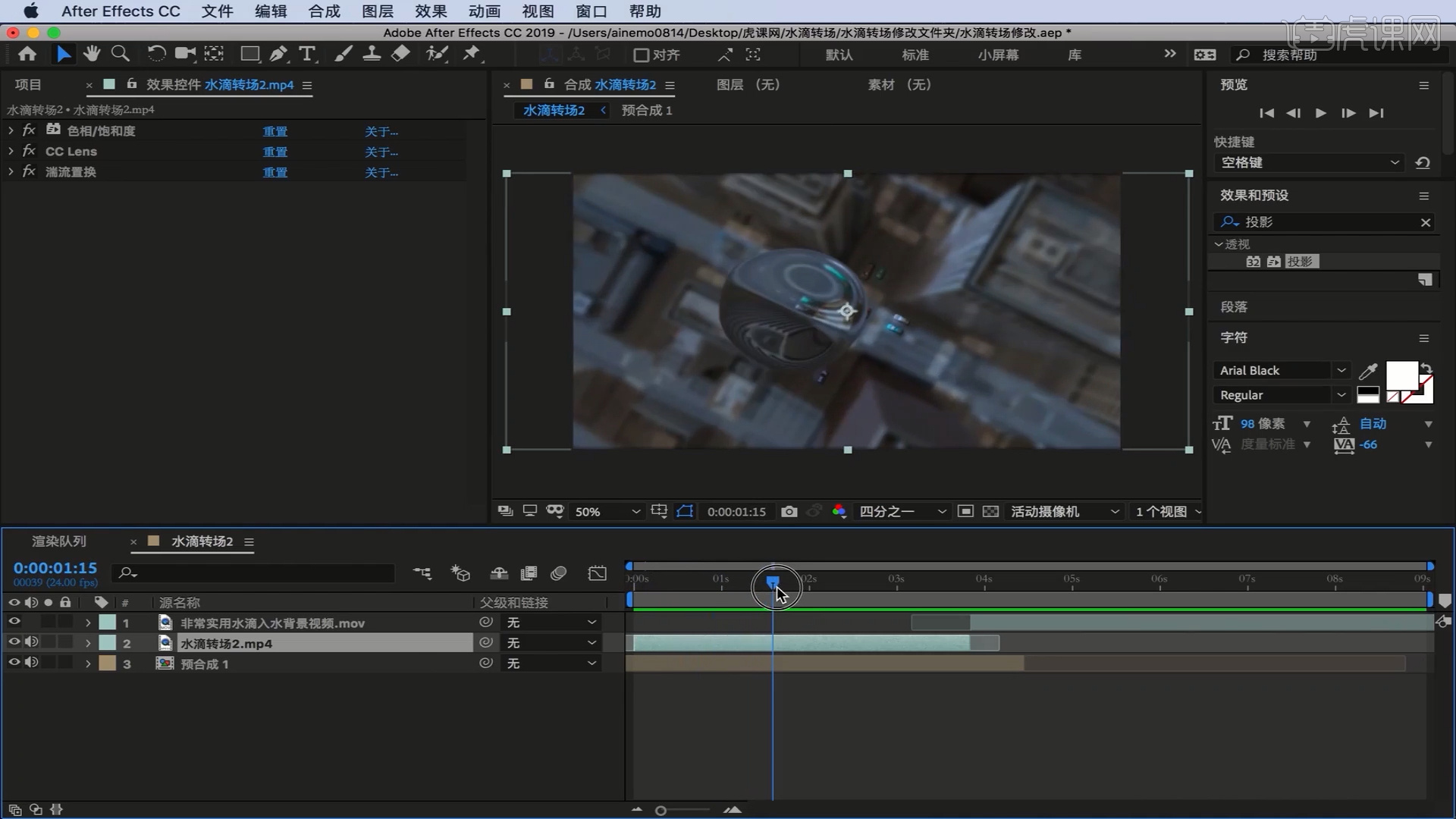Hide the 预合成 1 layer

click(14, 664)
